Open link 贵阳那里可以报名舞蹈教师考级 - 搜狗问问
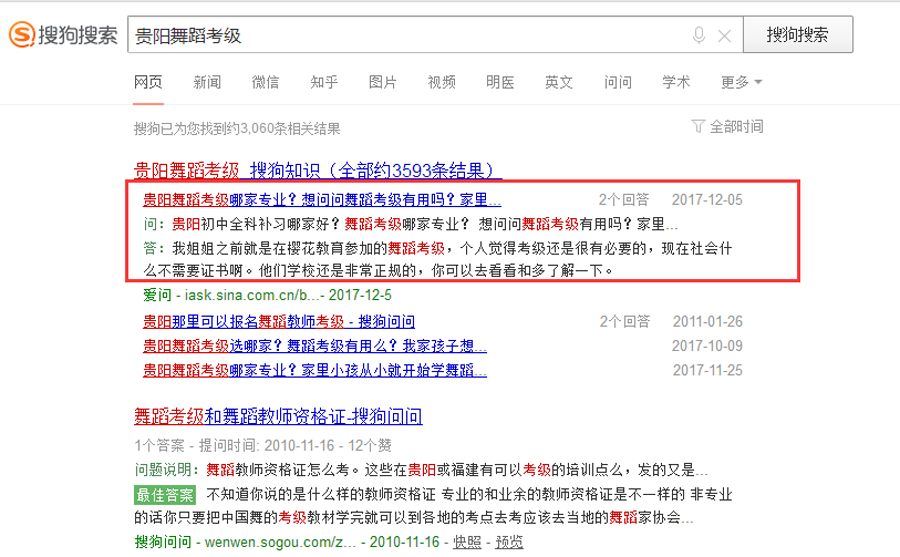The height and width of the screenshot is (557, 900). [x=279, y=322]
